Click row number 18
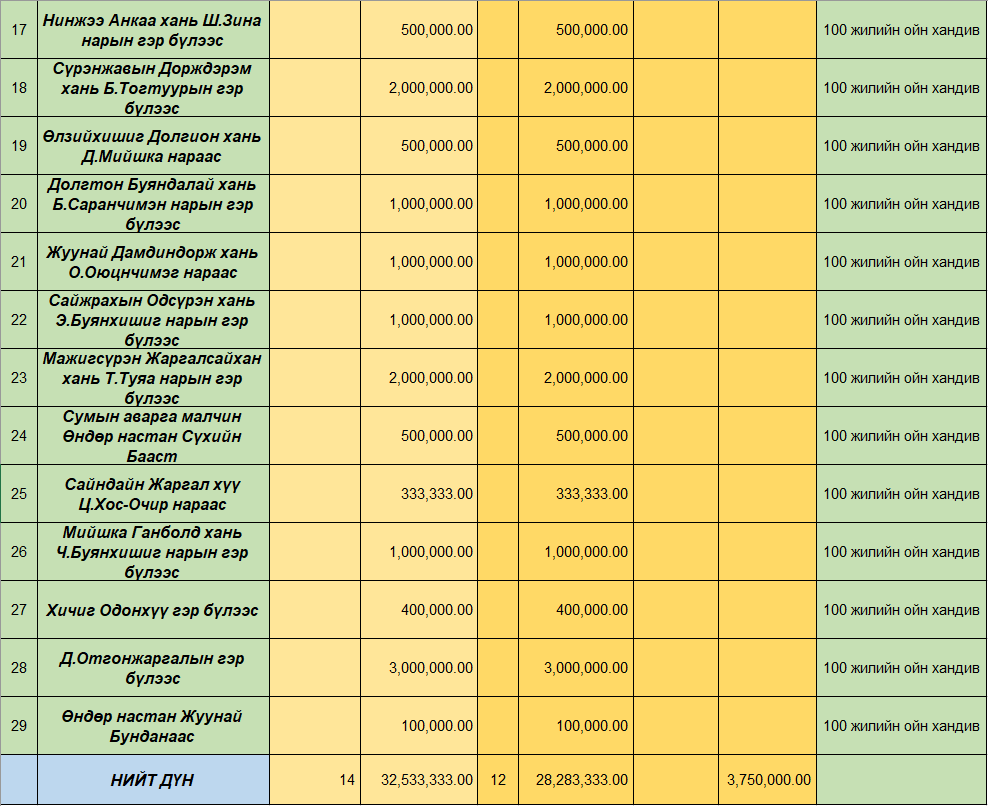Screen dimensions: 988x806 point(19,88)
